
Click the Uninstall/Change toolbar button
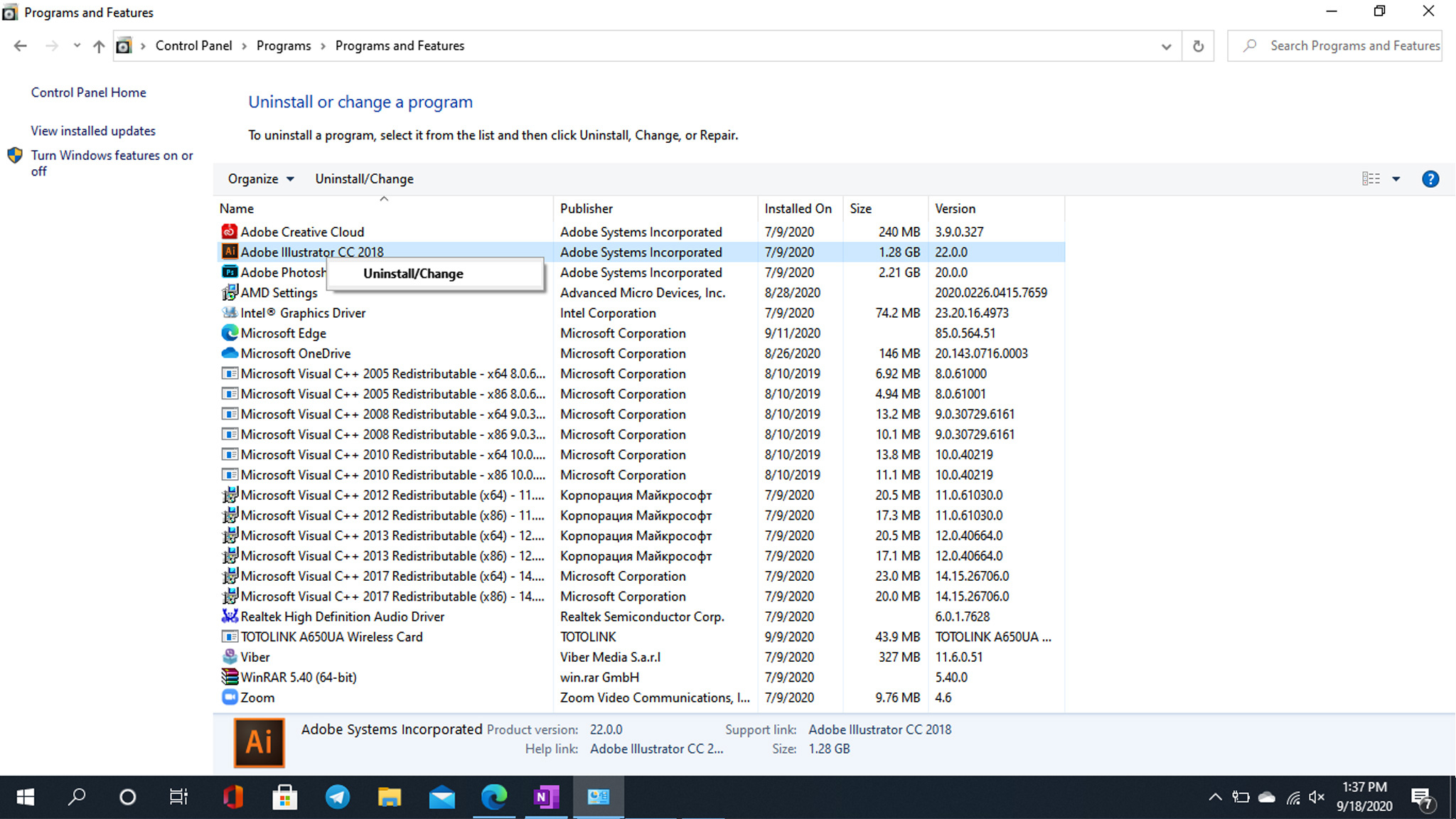tap(364, 179)
